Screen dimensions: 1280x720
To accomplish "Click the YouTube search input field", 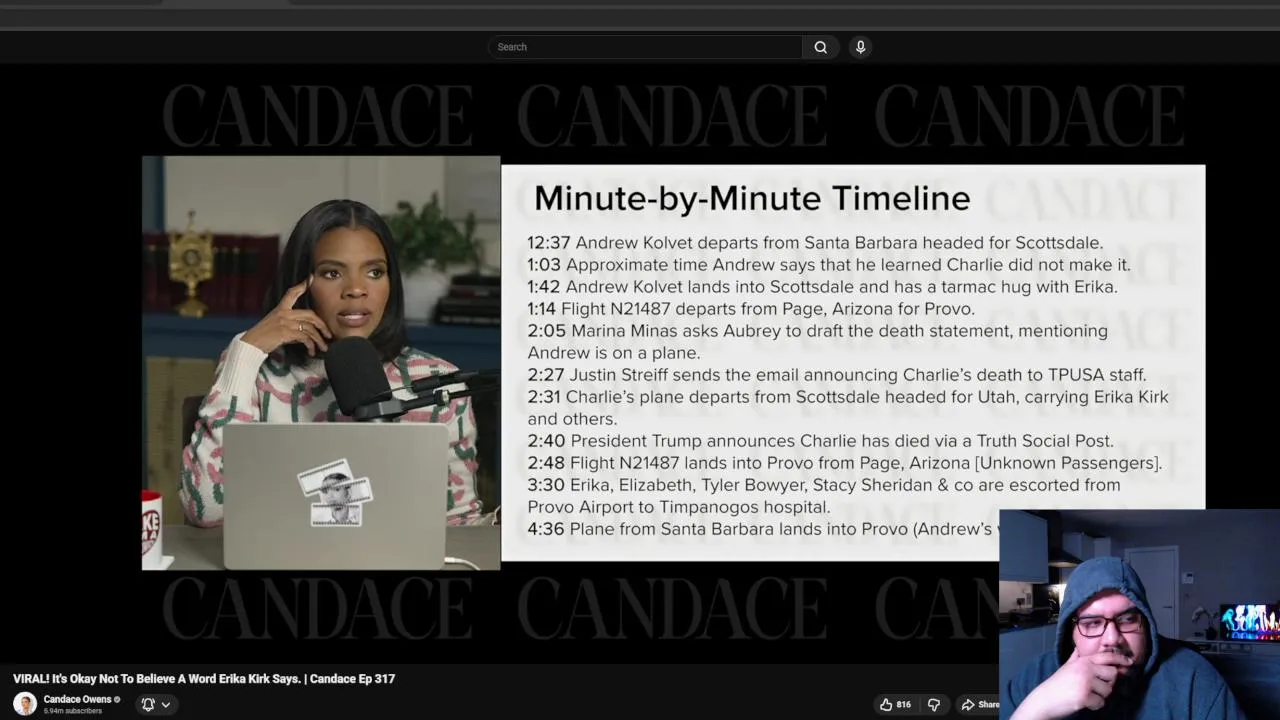I will pyautogui.click(x=645, y=47).
